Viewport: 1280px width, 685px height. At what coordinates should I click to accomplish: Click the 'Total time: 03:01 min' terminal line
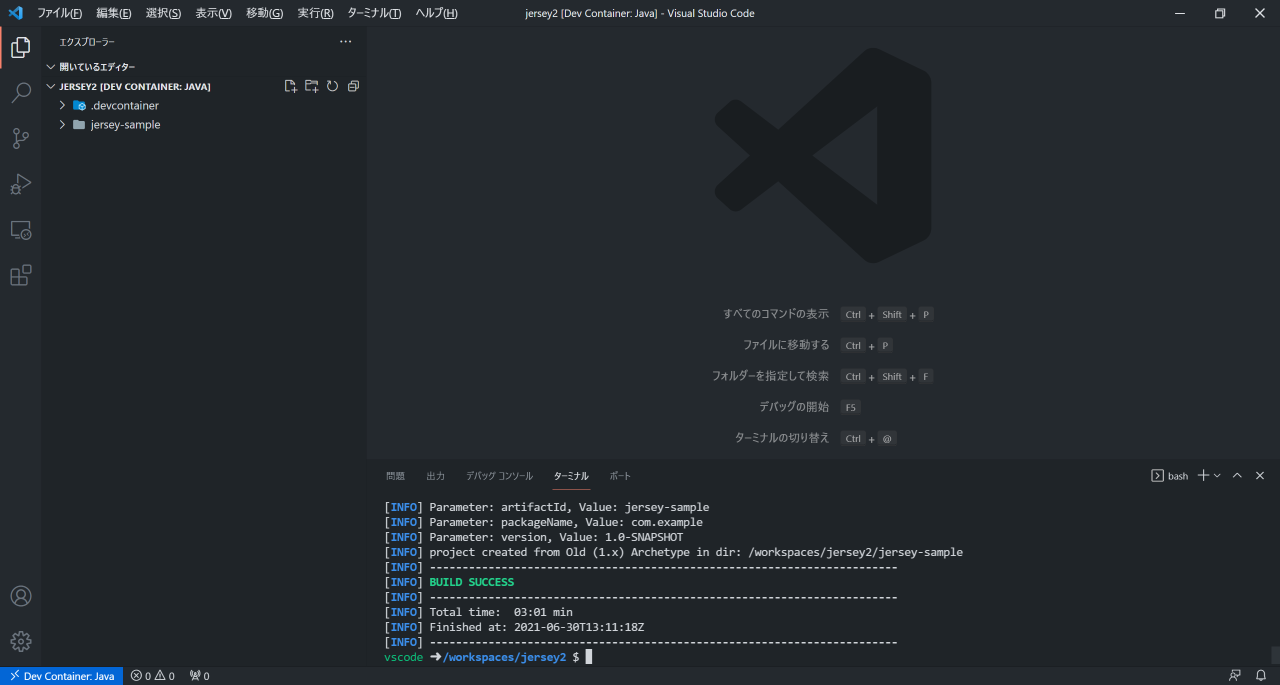[x=478, y=612]
